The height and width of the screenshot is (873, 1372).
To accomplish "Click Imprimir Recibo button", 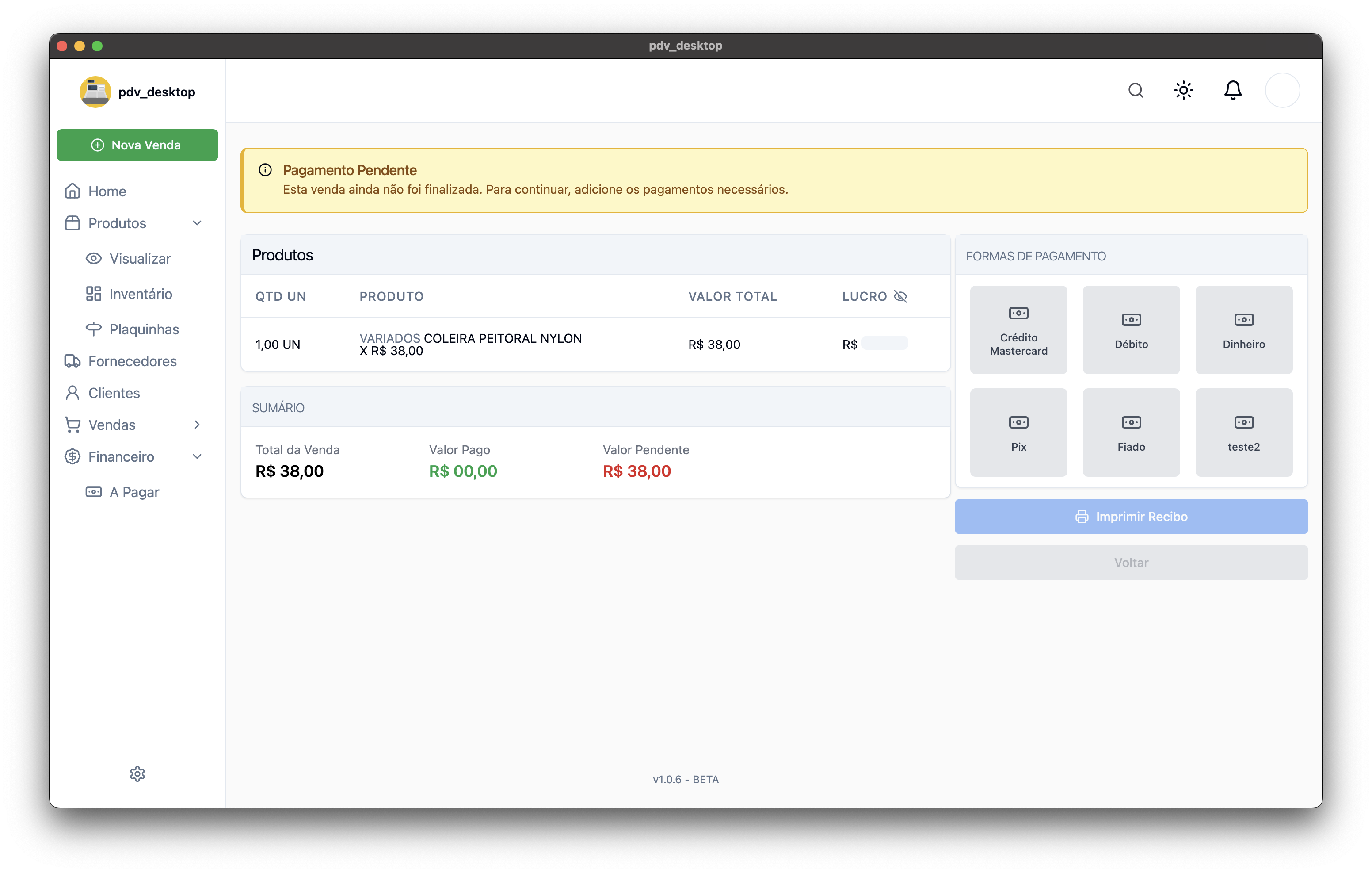I will coord(1131,517).
